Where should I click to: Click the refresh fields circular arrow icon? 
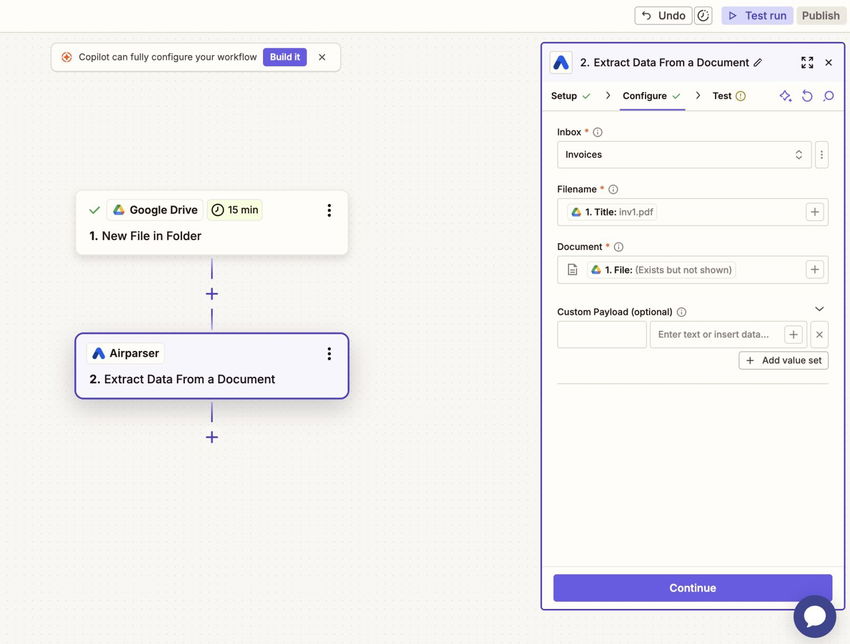coord(807,96)
